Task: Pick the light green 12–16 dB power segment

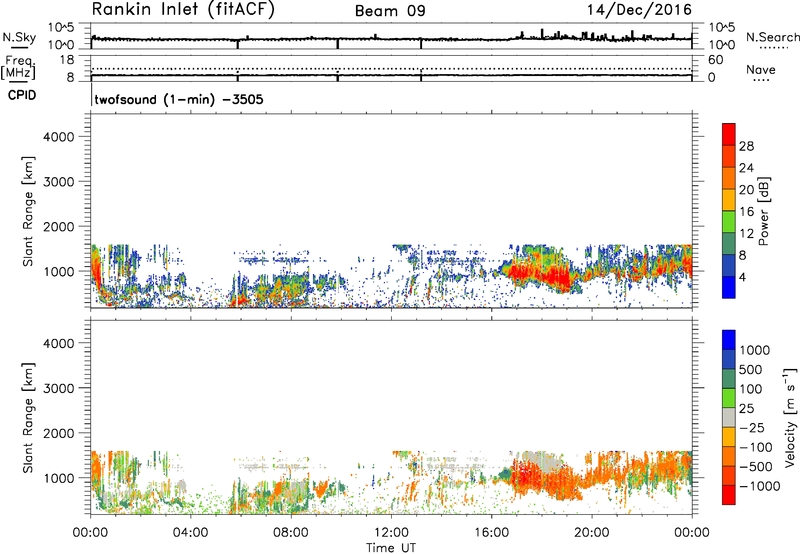Action: [729, 222]
